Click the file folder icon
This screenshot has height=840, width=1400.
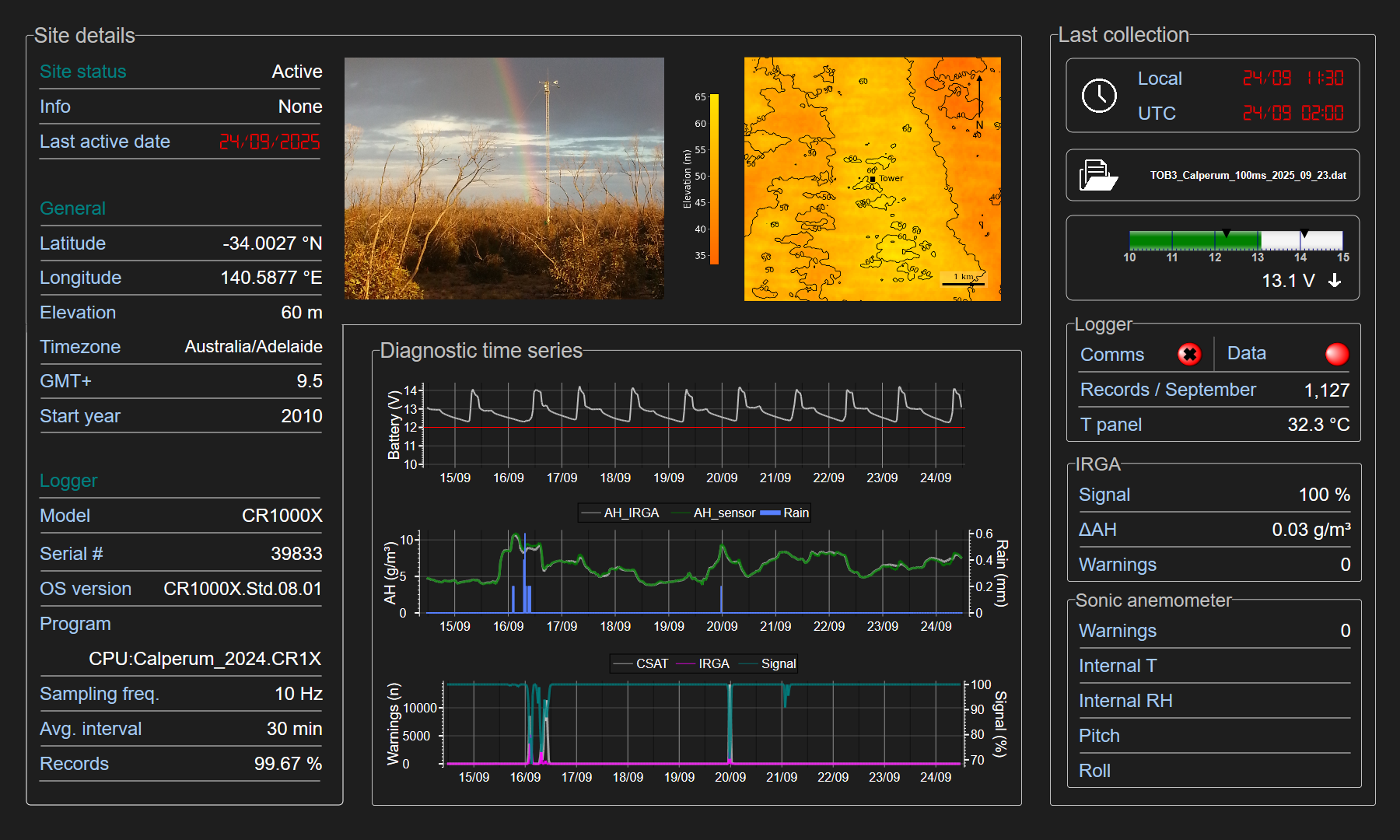click(1097, 175)
